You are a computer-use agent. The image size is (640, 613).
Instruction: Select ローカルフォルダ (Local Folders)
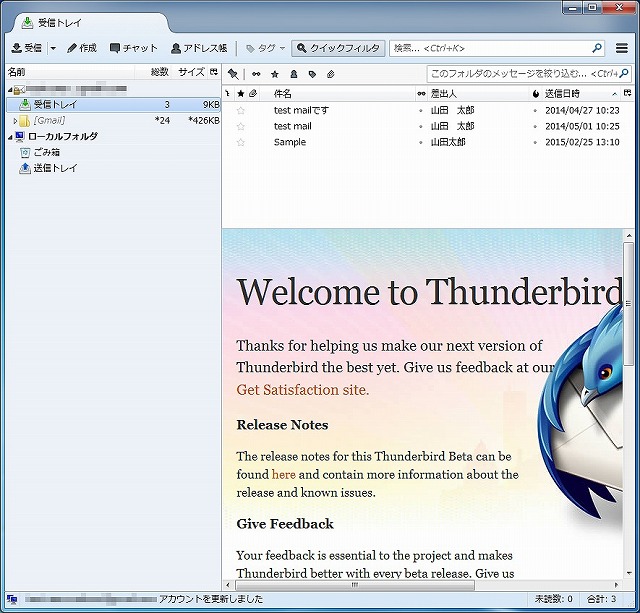(x=63, y=136)
